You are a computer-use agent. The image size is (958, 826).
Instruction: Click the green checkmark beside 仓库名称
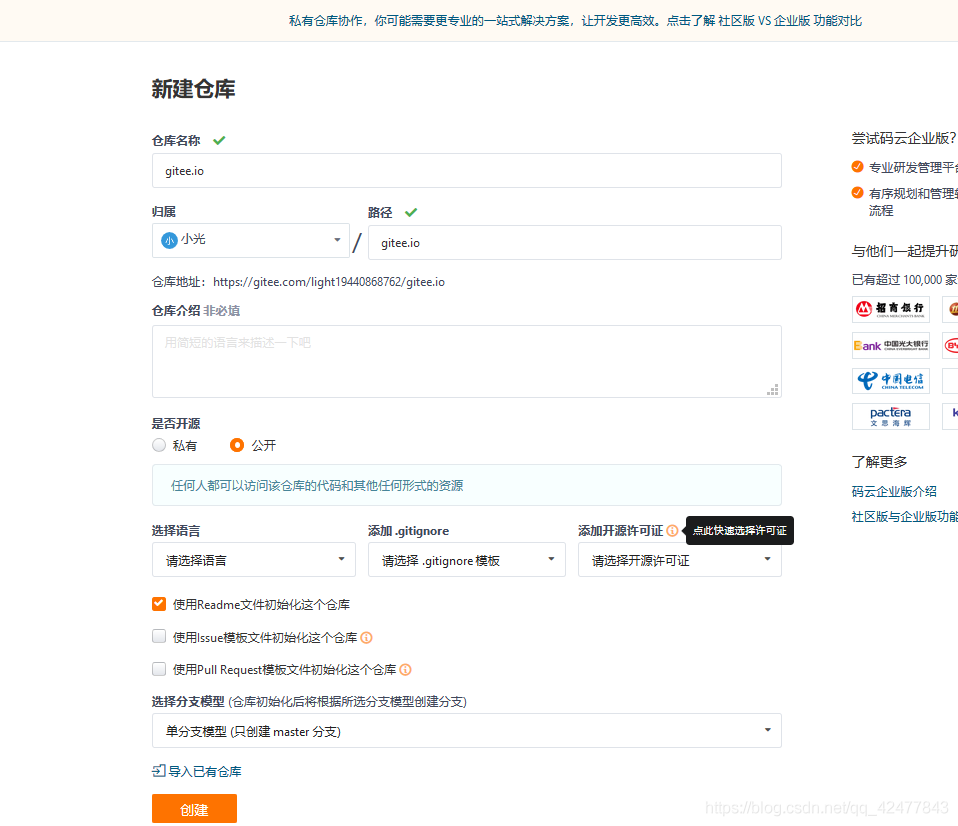[218, 140]
